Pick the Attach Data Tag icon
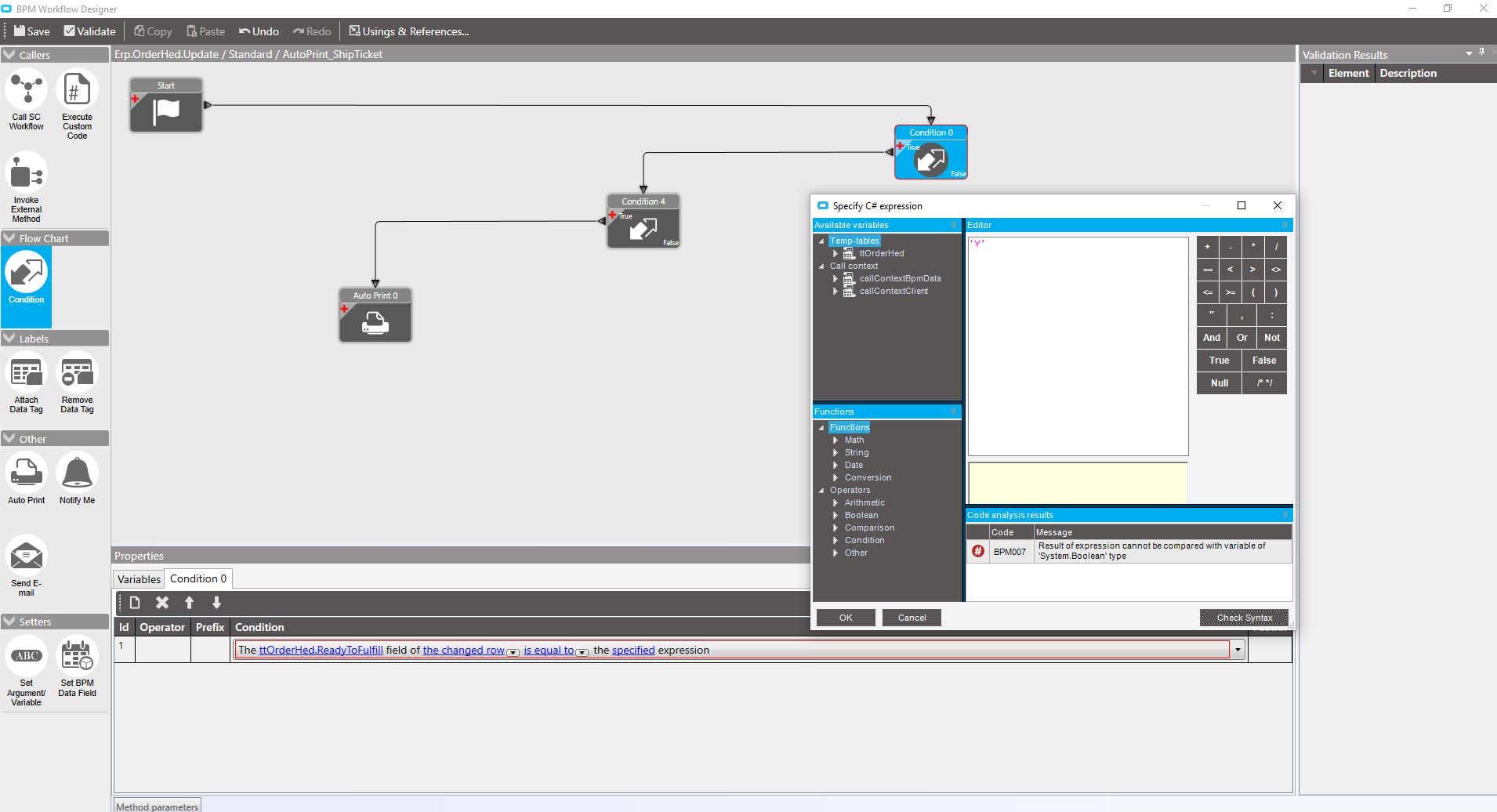Image resolution: width=1497 pixels, height=812 pixels. [x=27, y=373]
